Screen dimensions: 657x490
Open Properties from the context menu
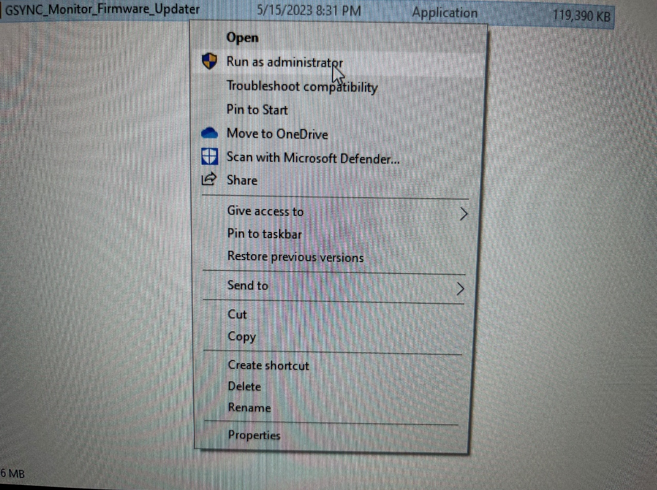254,435
